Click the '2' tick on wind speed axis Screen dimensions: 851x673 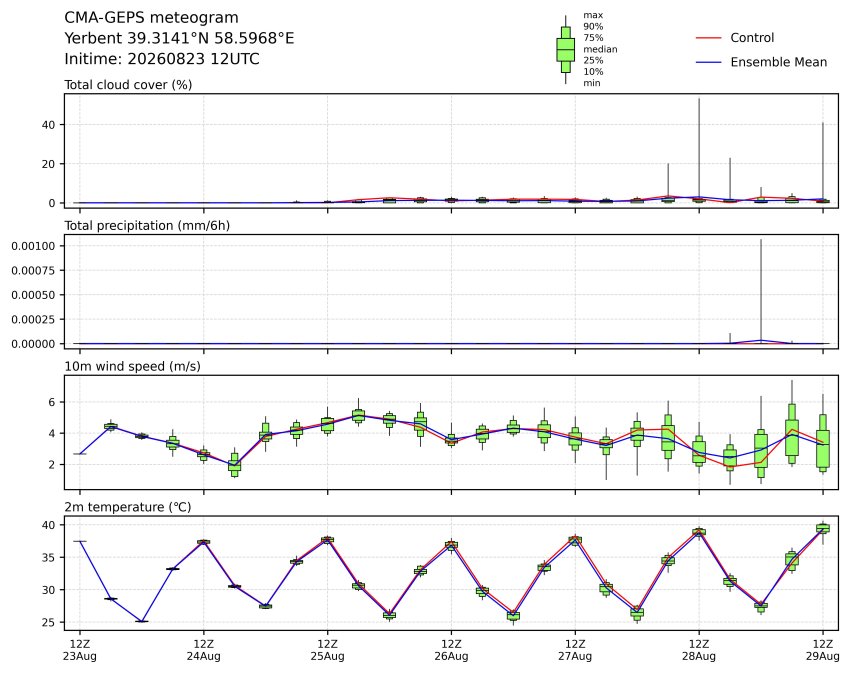(52, 465)
